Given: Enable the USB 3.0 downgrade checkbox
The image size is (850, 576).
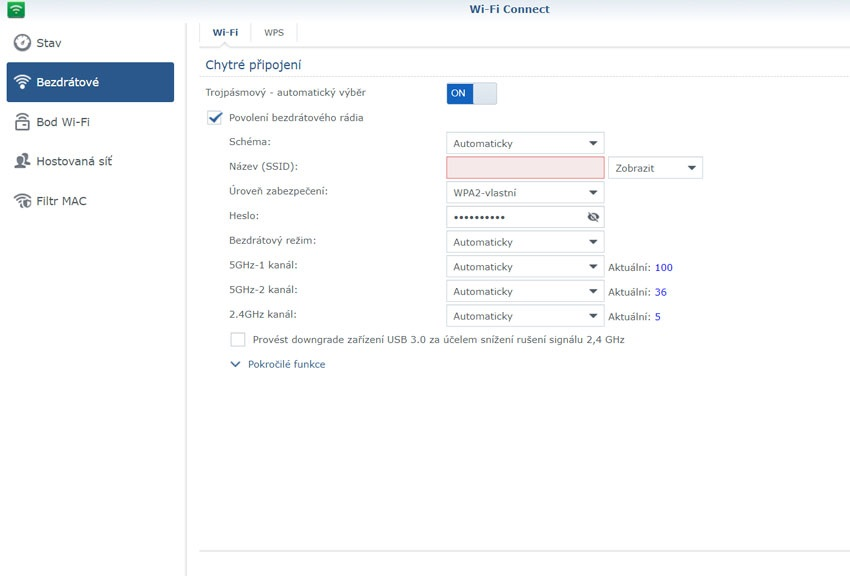Looking at the screenshot, I should tap(238, 340).
